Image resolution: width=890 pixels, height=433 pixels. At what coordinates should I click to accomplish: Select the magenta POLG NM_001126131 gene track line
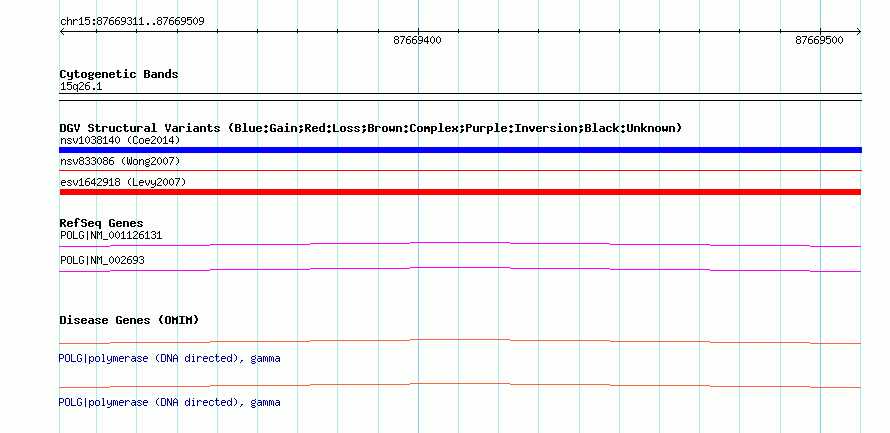[460, 244]
